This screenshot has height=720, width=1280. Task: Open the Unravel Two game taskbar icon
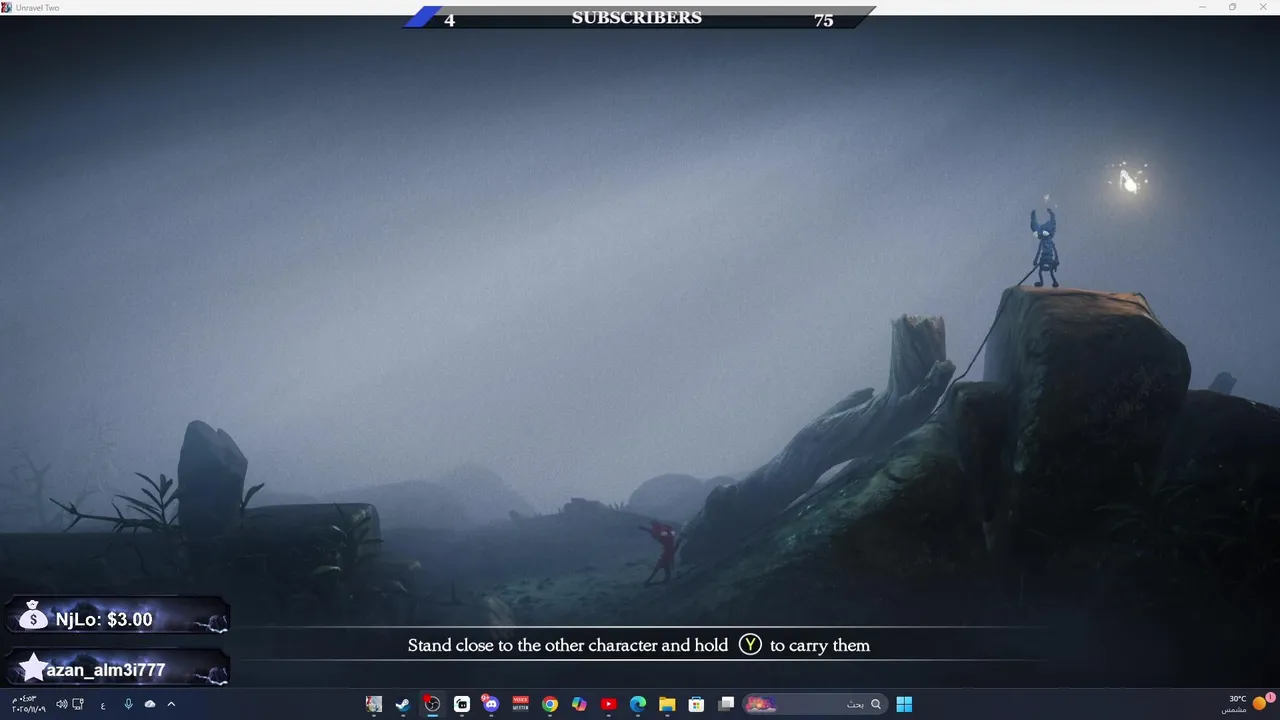pyautogui.click(x=373, y=704)
